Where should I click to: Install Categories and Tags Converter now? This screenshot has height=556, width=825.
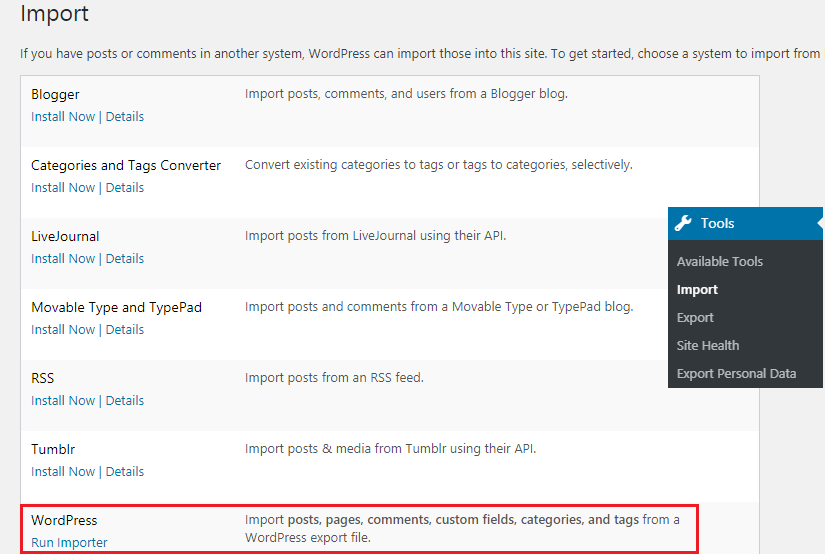(63, 188)
